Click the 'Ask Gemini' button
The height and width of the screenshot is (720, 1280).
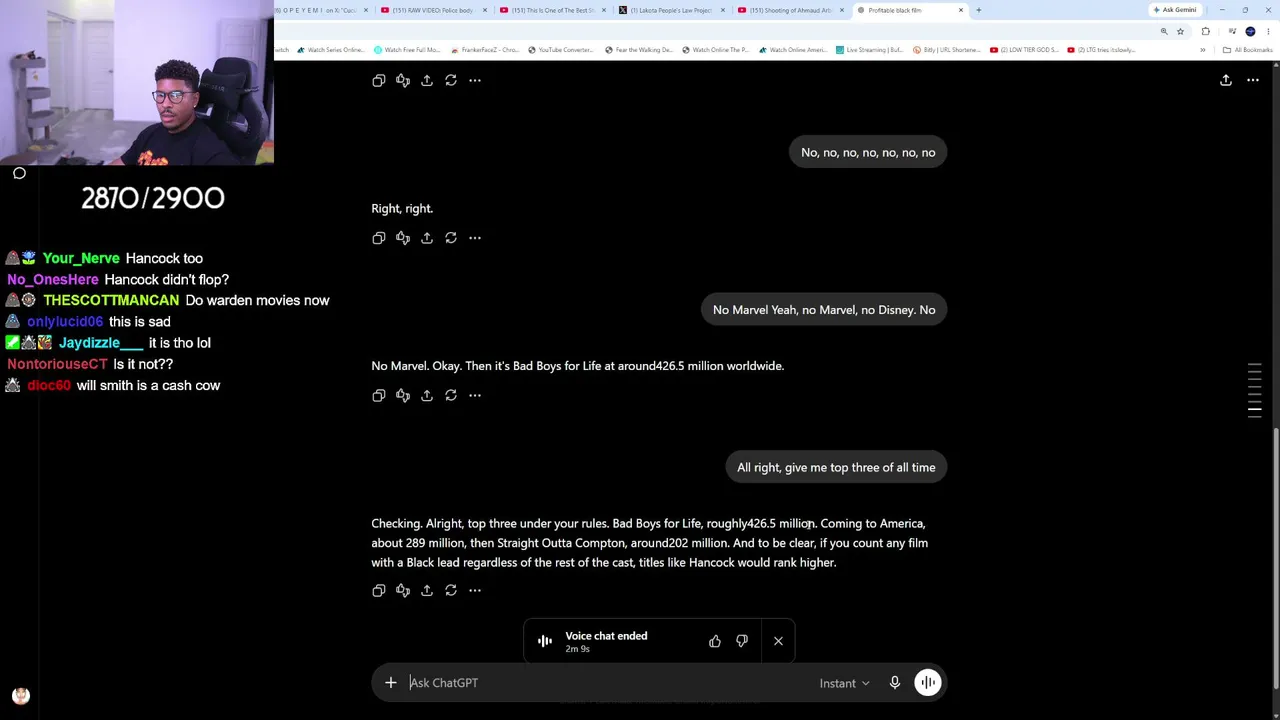[x=1175, y=10]
